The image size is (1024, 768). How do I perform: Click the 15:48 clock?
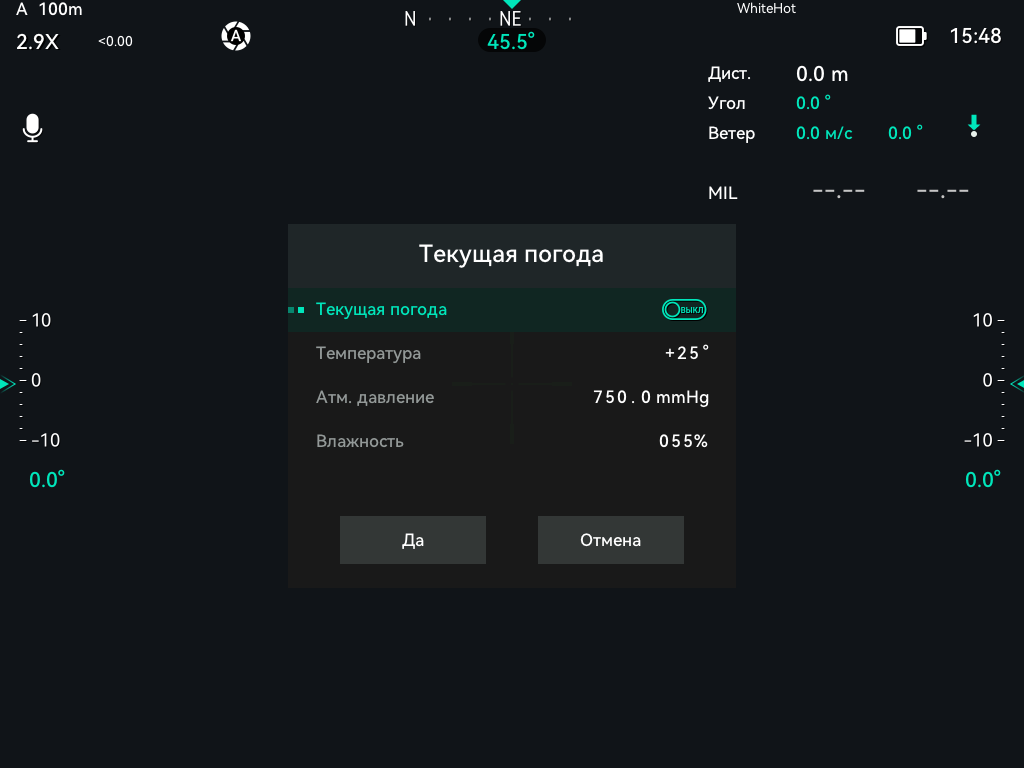[x=975, y=36]
